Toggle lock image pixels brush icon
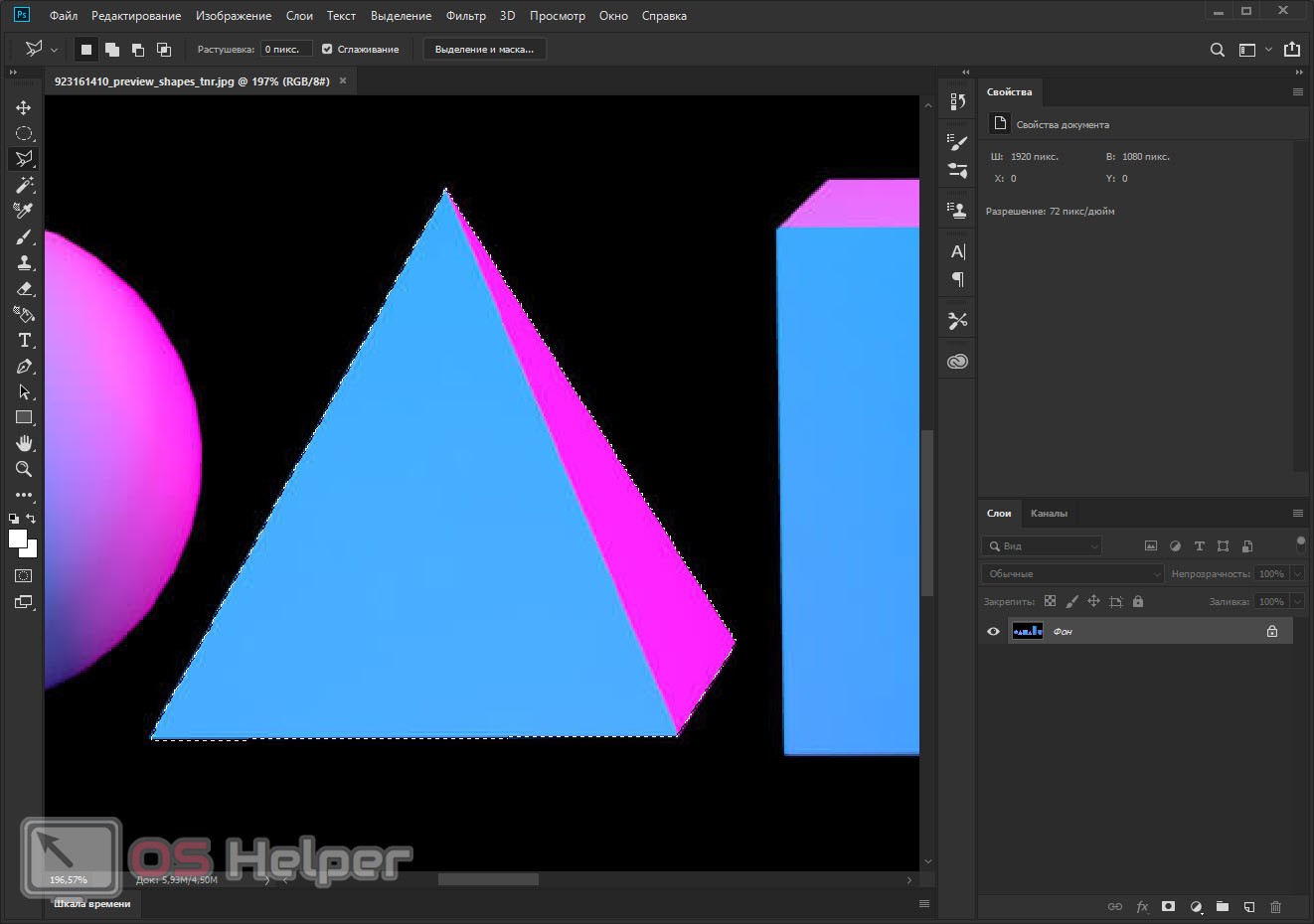Viewport: 1314px width, 924px height. point(1071,601)
